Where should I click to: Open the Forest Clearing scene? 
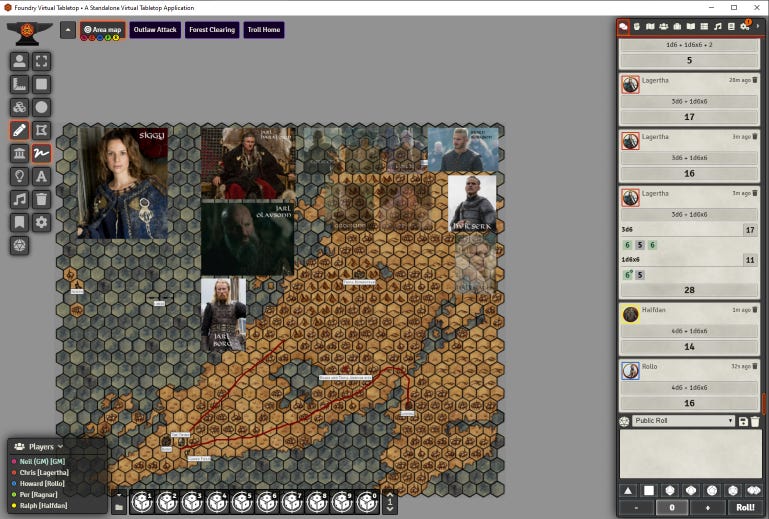point(212,30)
